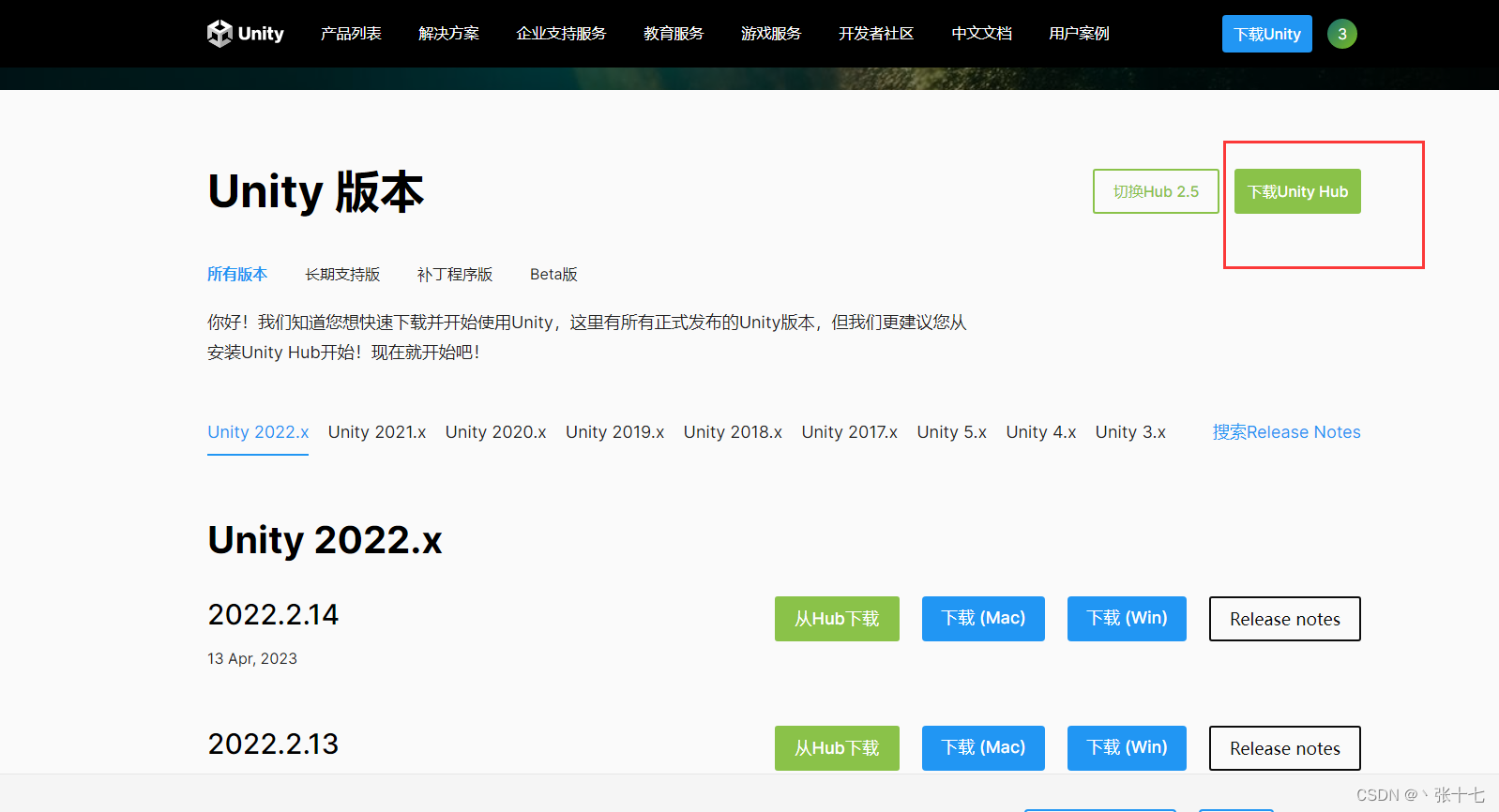Screen dimensions: 1499x812
Task: Open the 企业支持服务 menu
Action: (561, 34)
